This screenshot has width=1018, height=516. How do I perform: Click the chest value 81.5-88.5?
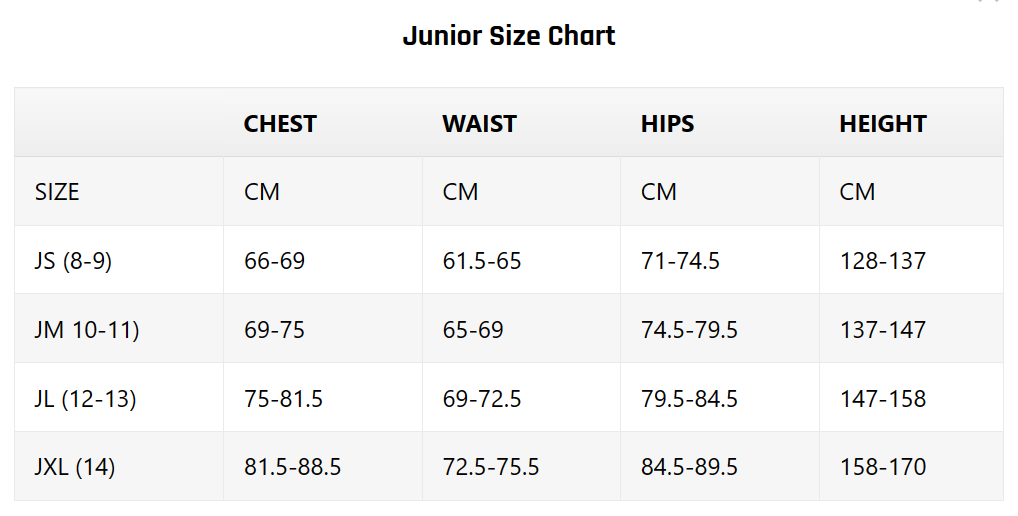point(292,467)
